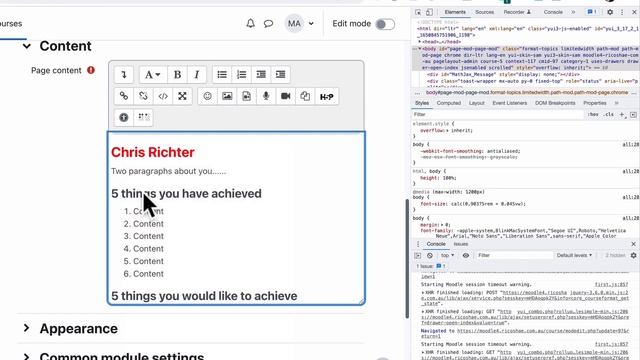Open DevTools three-dot customize menu

622,12
